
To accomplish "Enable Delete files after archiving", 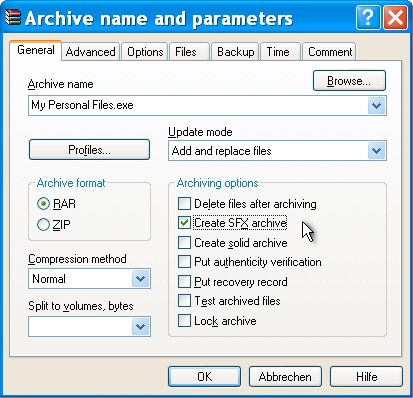I will tap(184, 204).
